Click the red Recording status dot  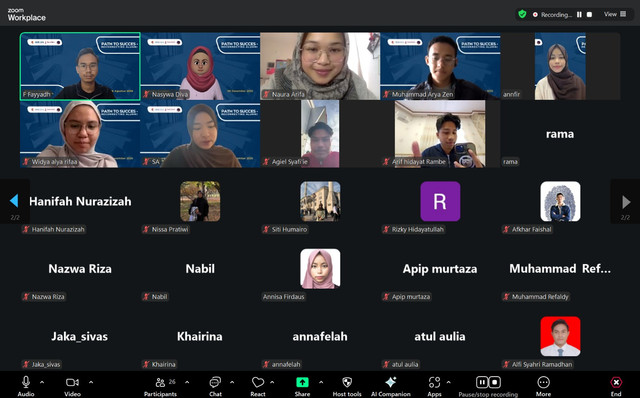[x=535, y=15]
